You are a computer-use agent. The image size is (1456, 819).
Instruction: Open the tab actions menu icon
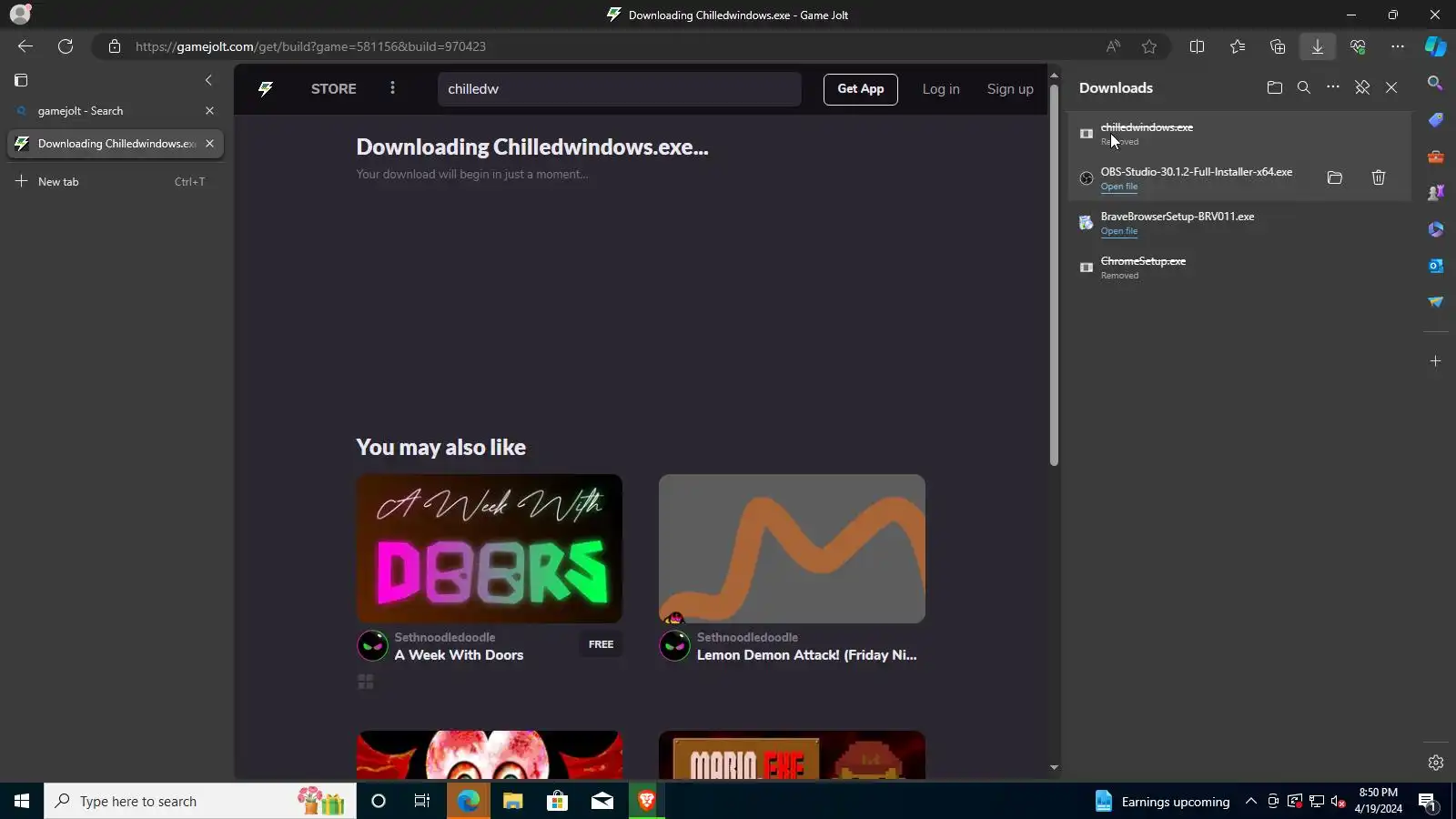pyautogui.click(x=21, y=80)
